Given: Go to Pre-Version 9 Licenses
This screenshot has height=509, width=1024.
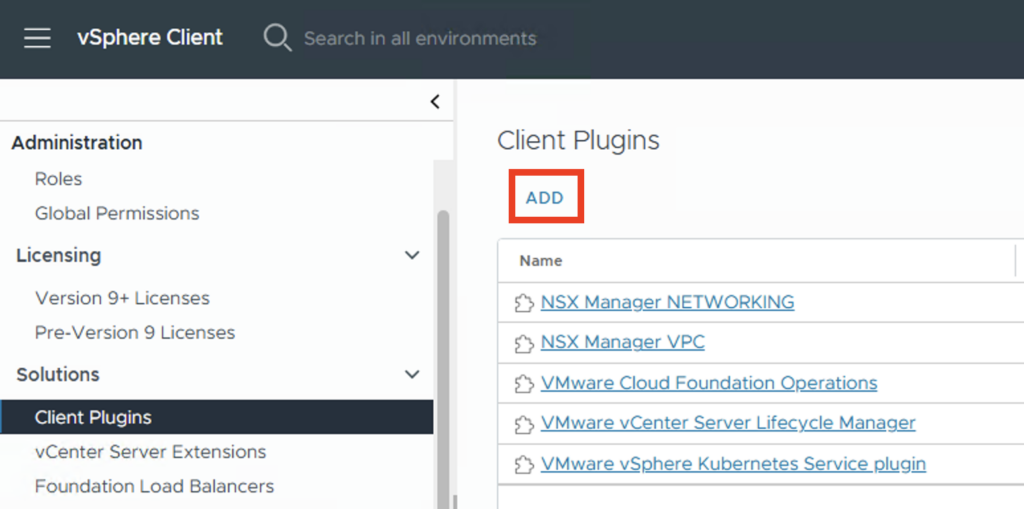Looking at the screenshot, I should click(x=135, y=332).
